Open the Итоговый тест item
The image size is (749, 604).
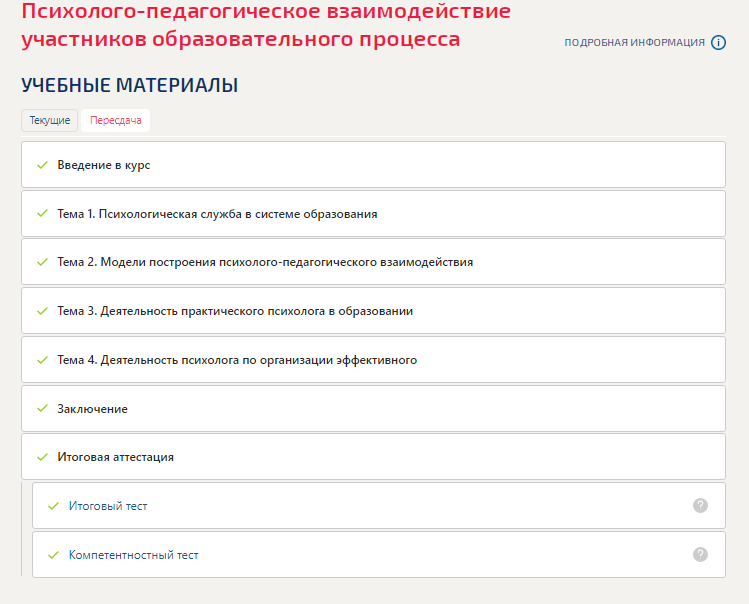point(379,506)
